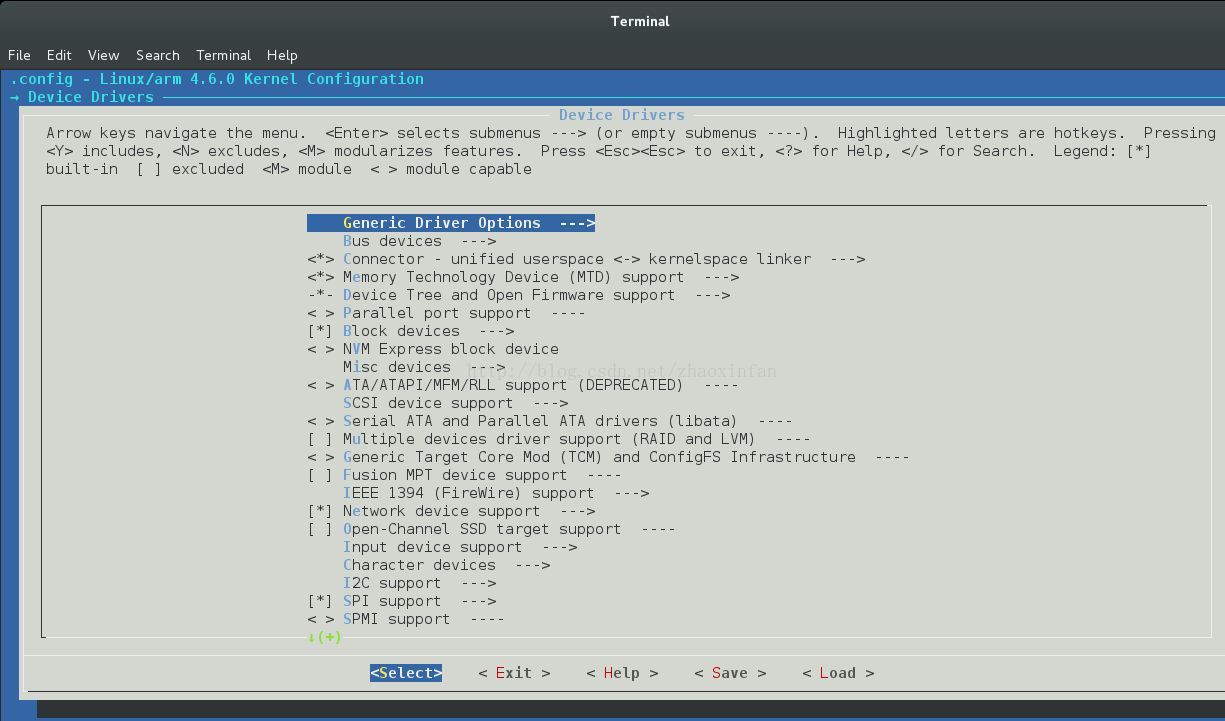Toggle Memory Technology Device (MTD) checkbox
This screenshot has width=1225, height=721.
[x=321, y=277]
